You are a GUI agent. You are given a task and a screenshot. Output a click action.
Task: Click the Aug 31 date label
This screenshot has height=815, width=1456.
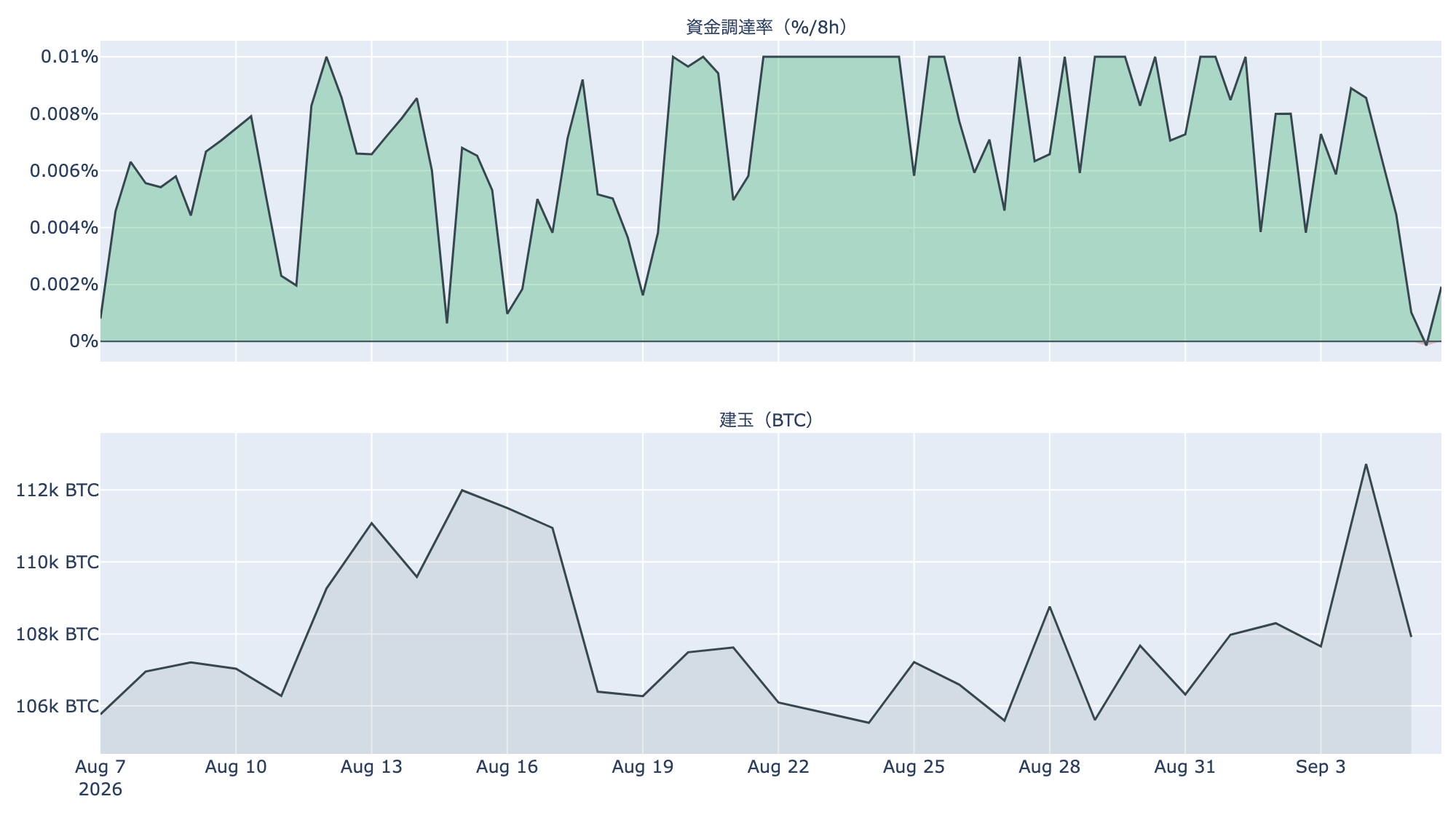1185,767
